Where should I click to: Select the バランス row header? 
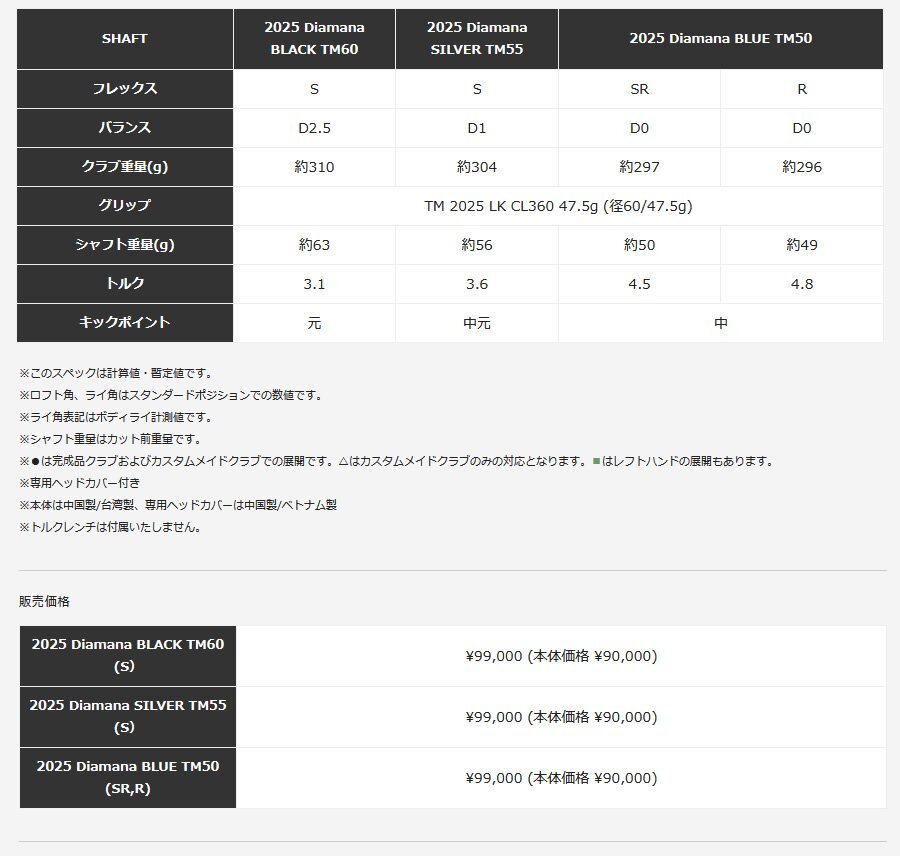124,128
